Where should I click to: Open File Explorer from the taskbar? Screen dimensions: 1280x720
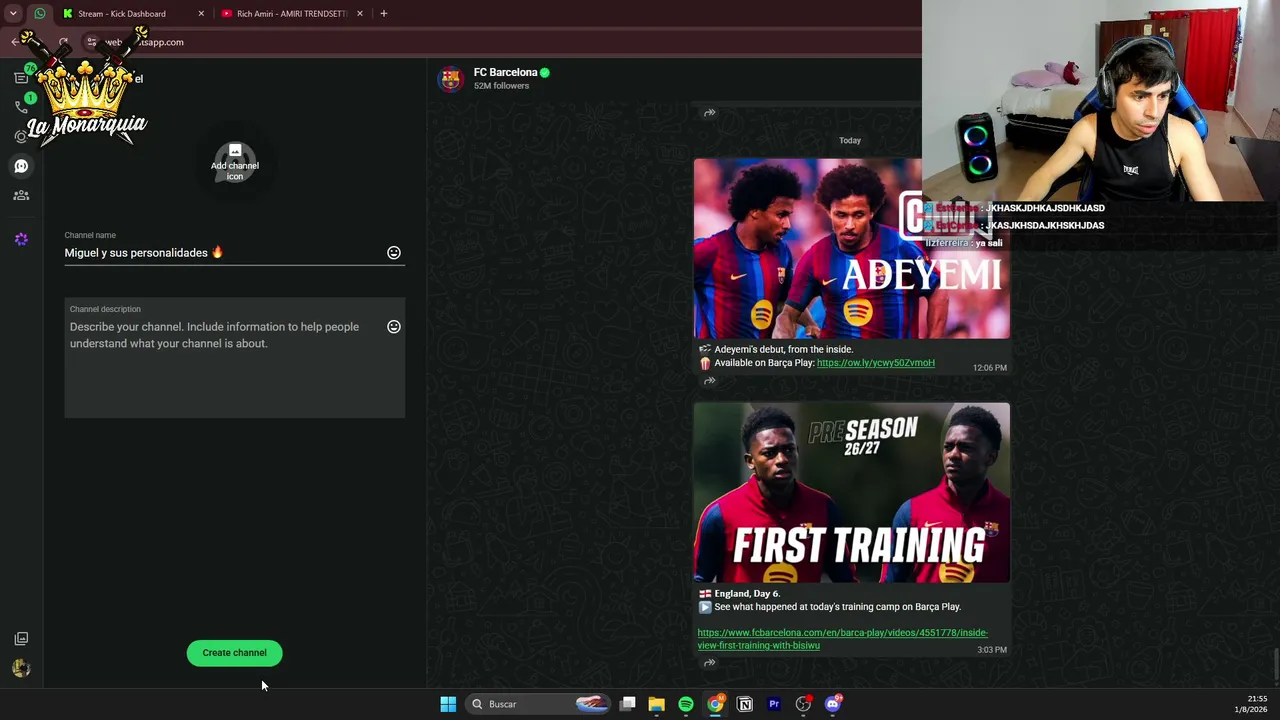(656, 704)
